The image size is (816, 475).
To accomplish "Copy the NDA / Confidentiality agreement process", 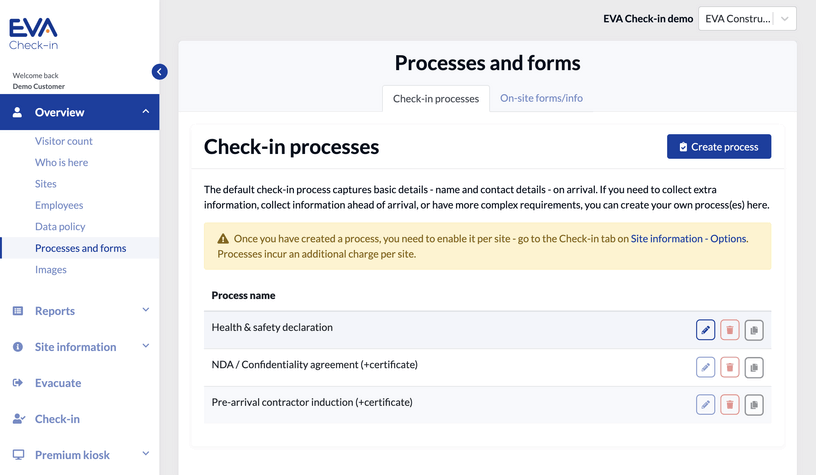I will 754,368.
